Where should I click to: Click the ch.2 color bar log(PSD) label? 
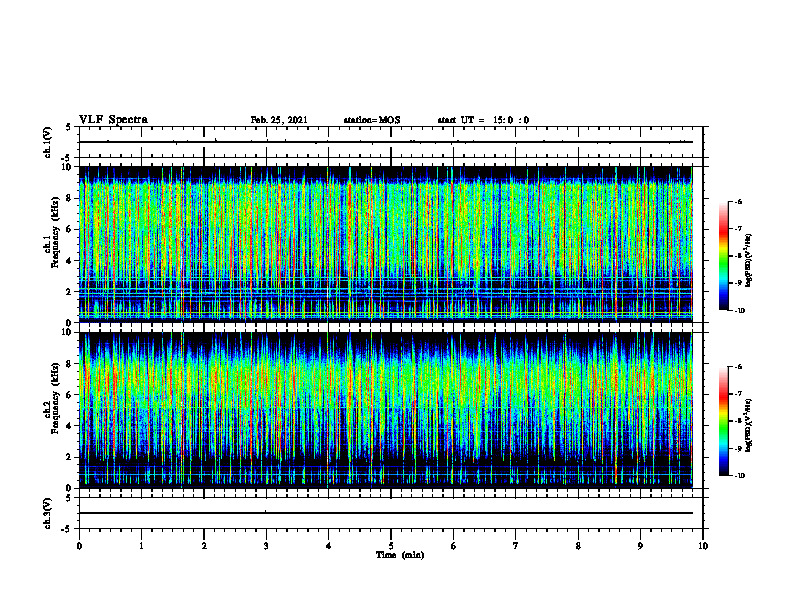[x=749, y=425]
